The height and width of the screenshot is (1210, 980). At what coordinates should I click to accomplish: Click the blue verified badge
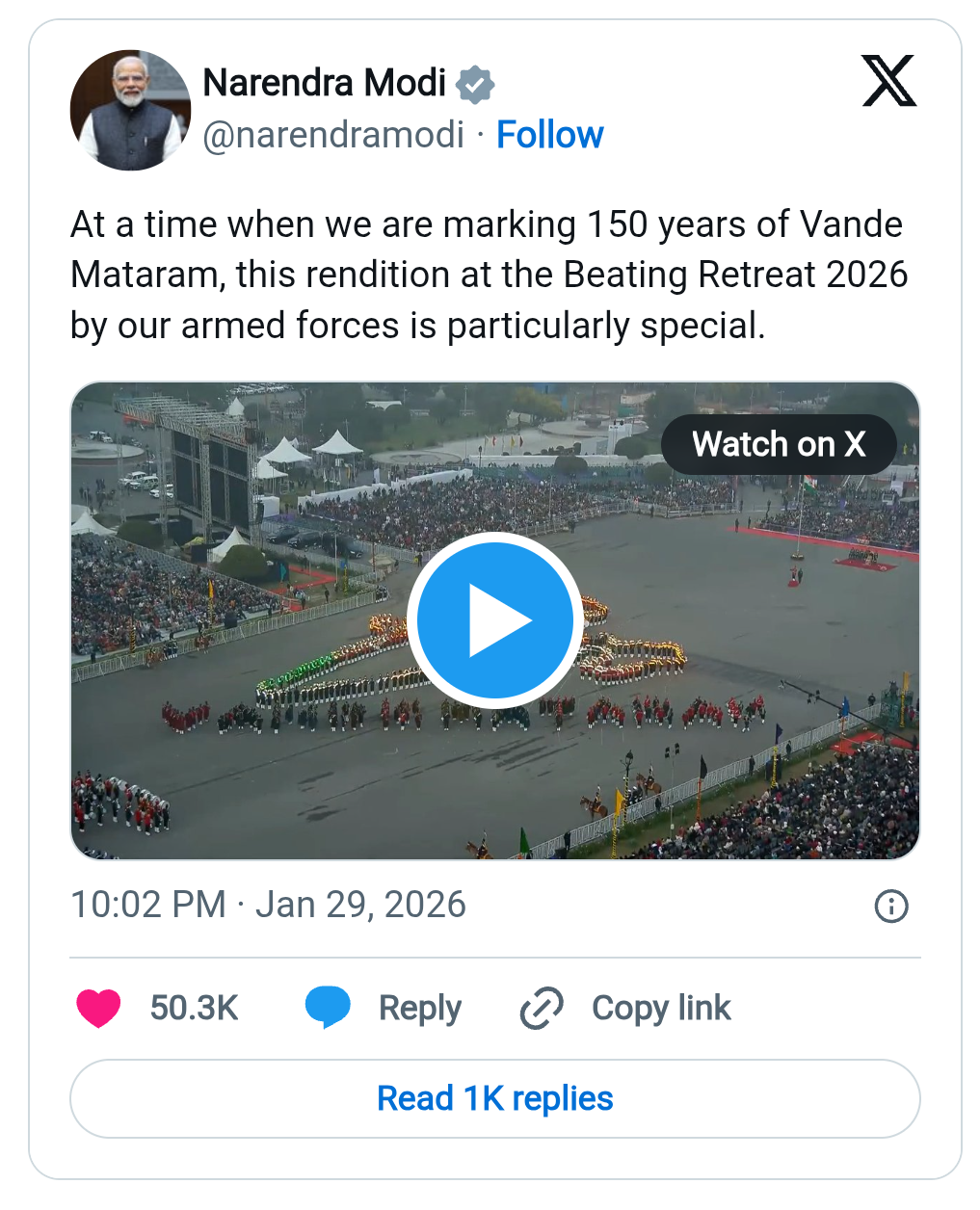point(474,85)
